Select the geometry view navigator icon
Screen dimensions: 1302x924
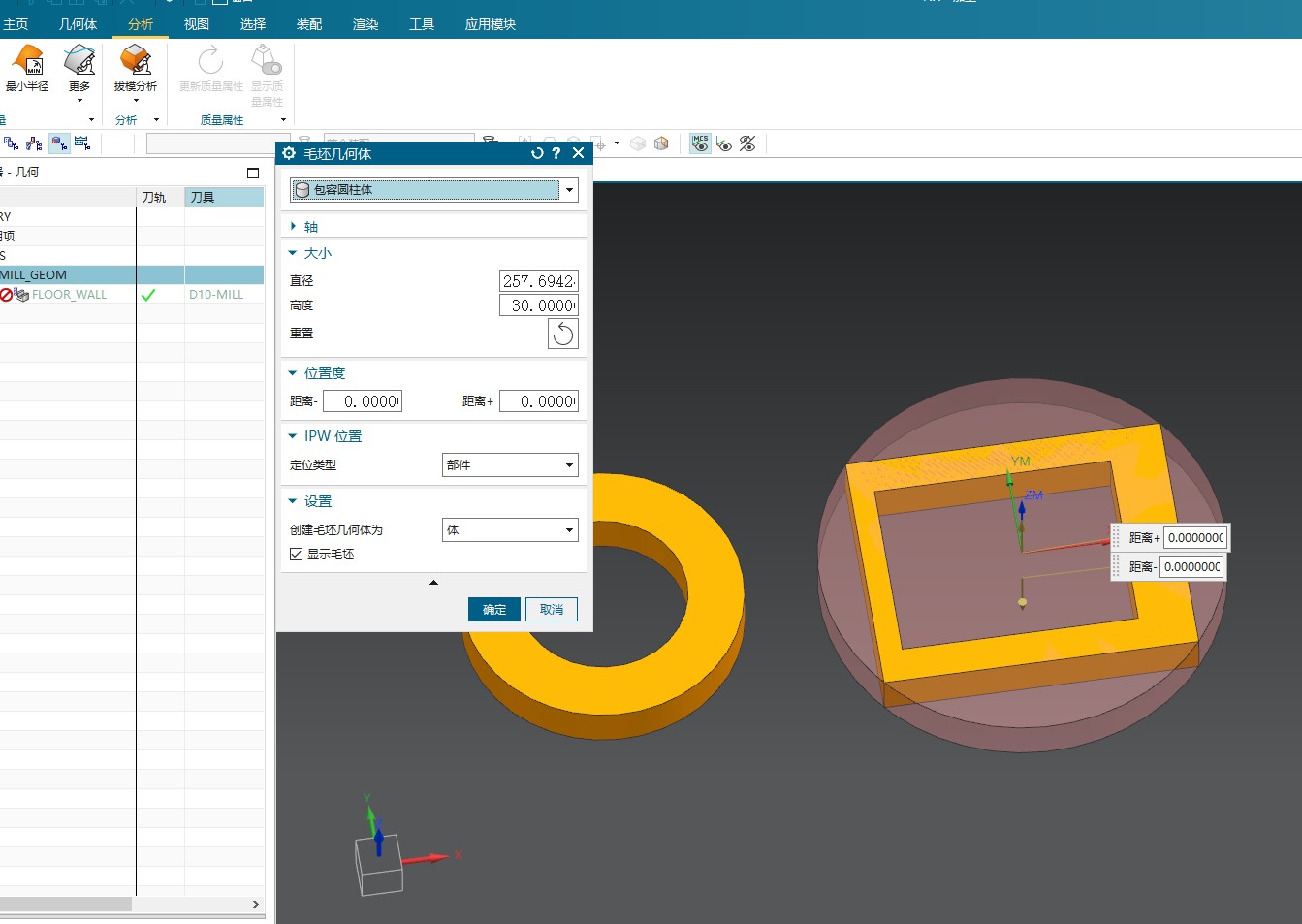point(59,143)
